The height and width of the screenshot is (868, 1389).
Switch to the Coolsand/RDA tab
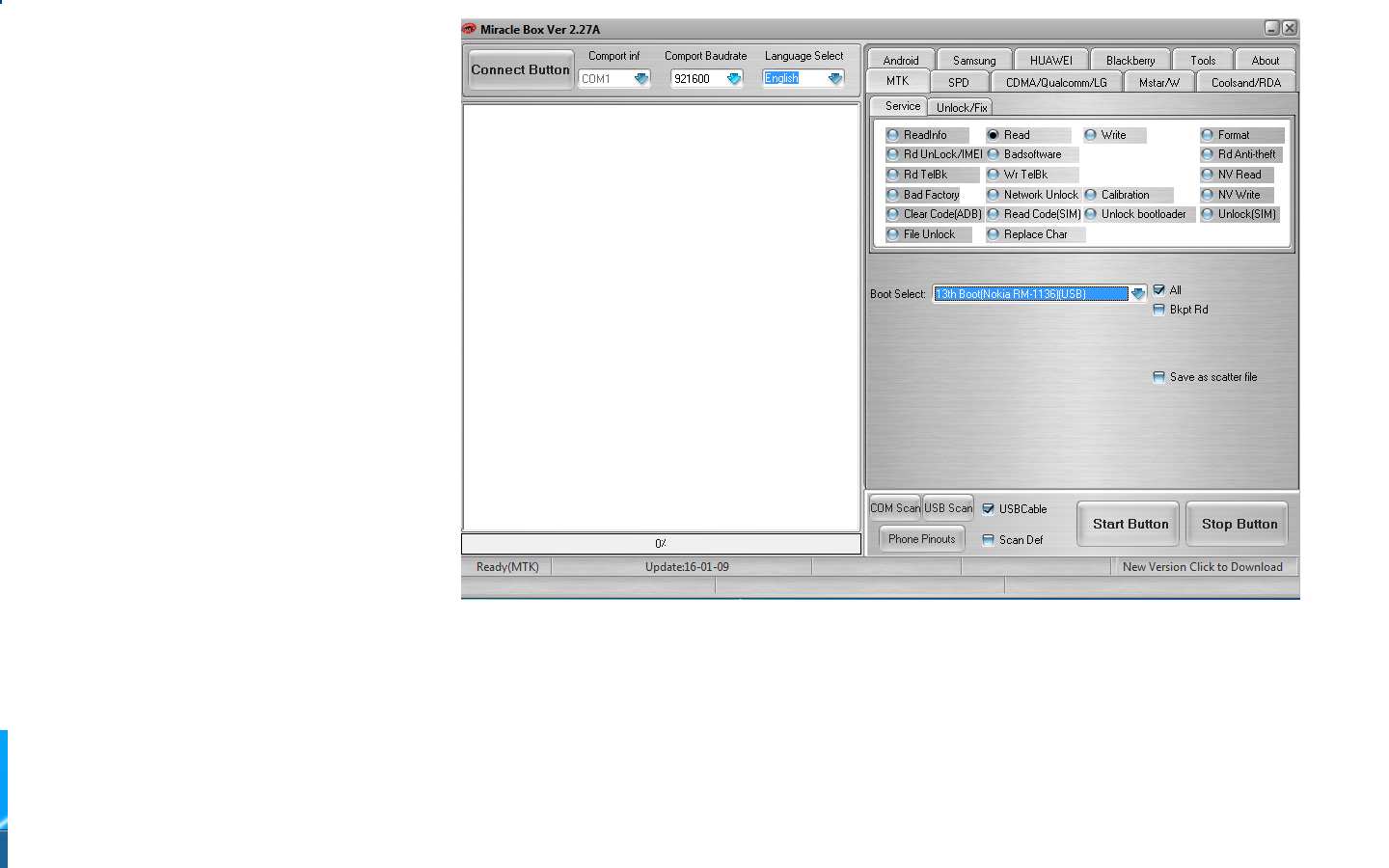tap(1246, 83)
